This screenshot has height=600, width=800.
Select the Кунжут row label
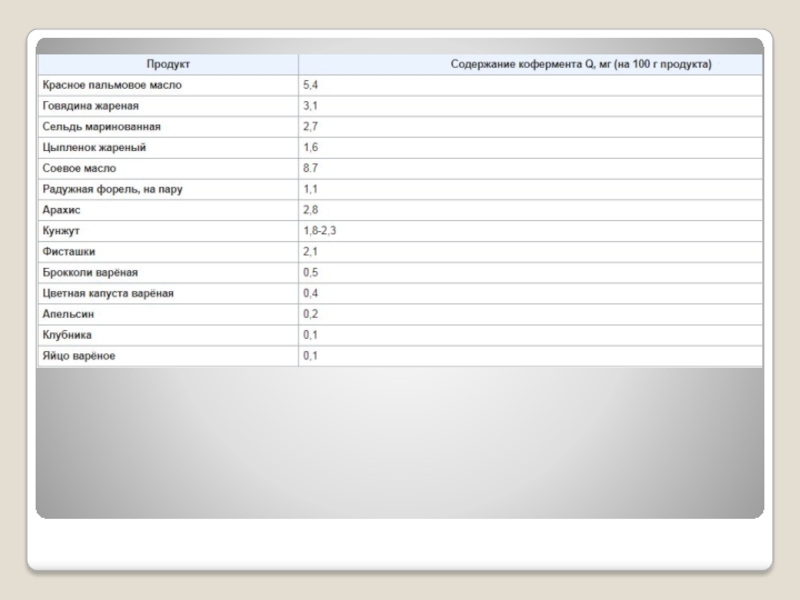(x=61, y=231)
